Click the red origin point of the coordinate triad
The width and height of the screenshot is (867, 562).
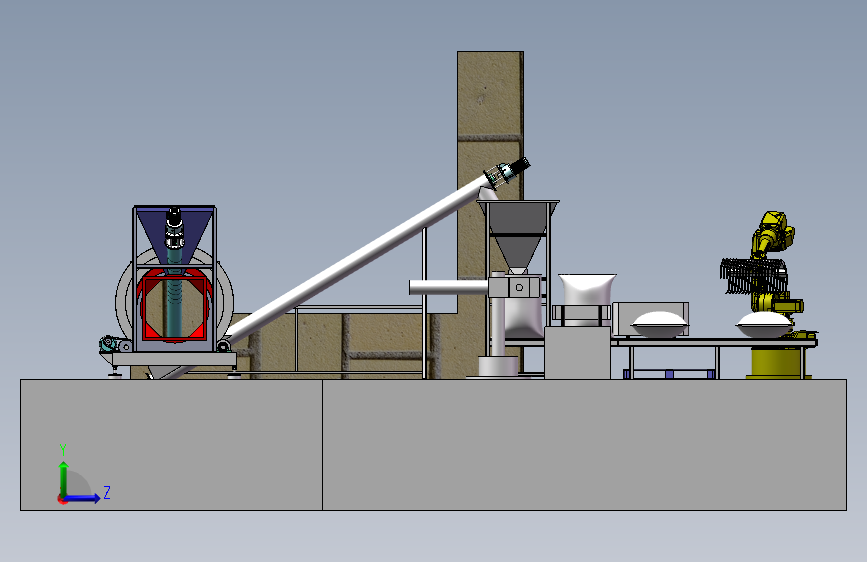pos(62,499)
